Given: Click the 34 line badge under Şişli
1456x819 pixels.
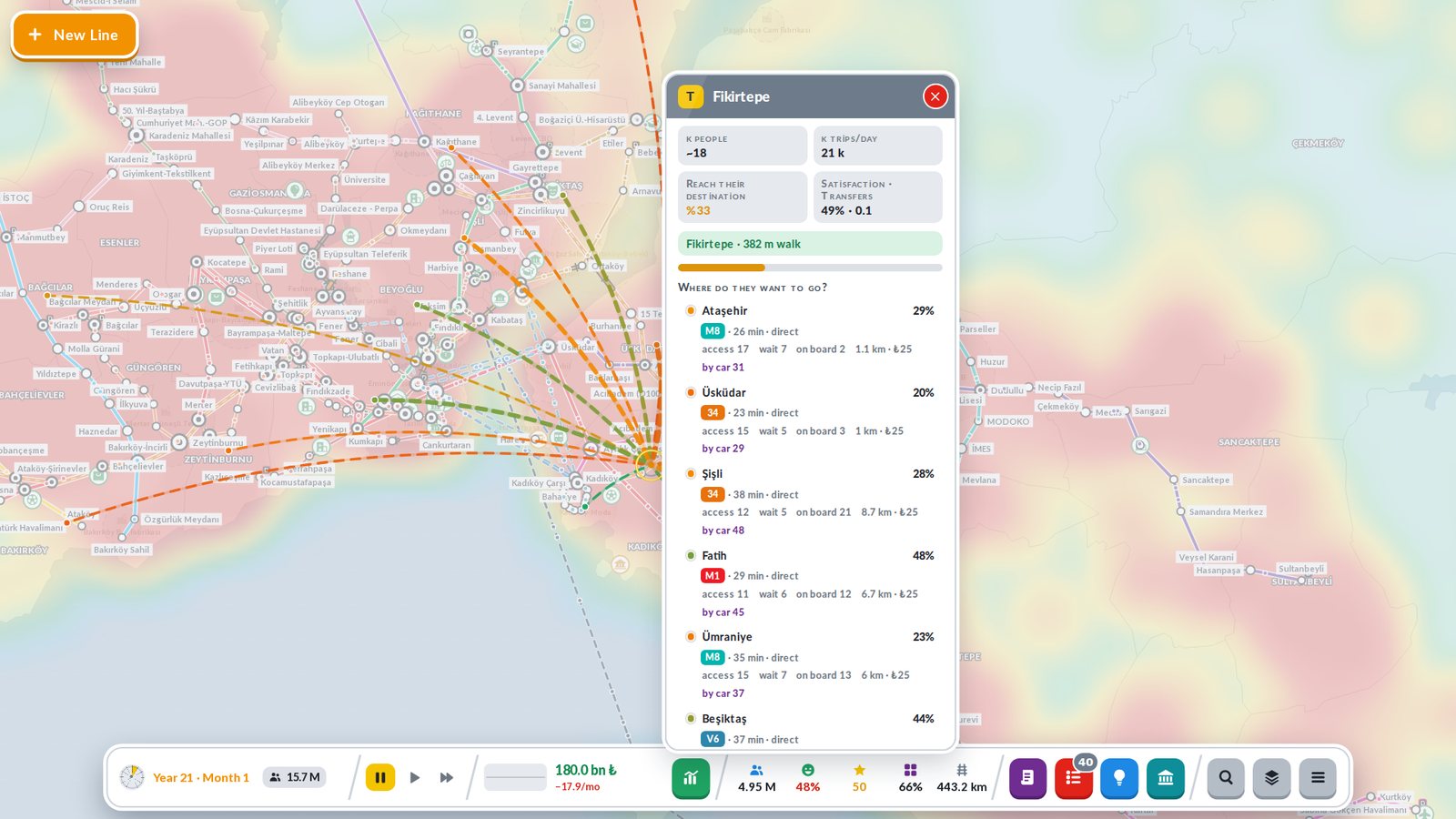Looking at the screenshot, I should 713,494.
